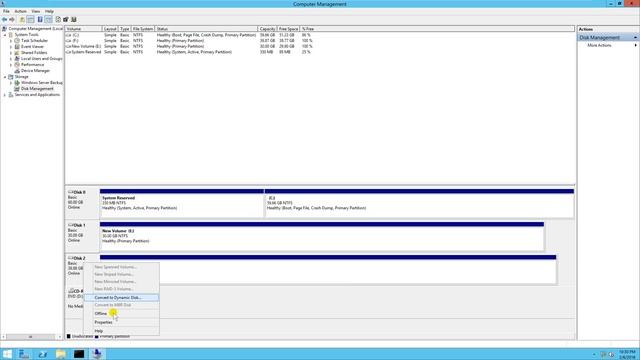Collapse the Storage node
Viewport: 640px width, 360px height.
5,77
